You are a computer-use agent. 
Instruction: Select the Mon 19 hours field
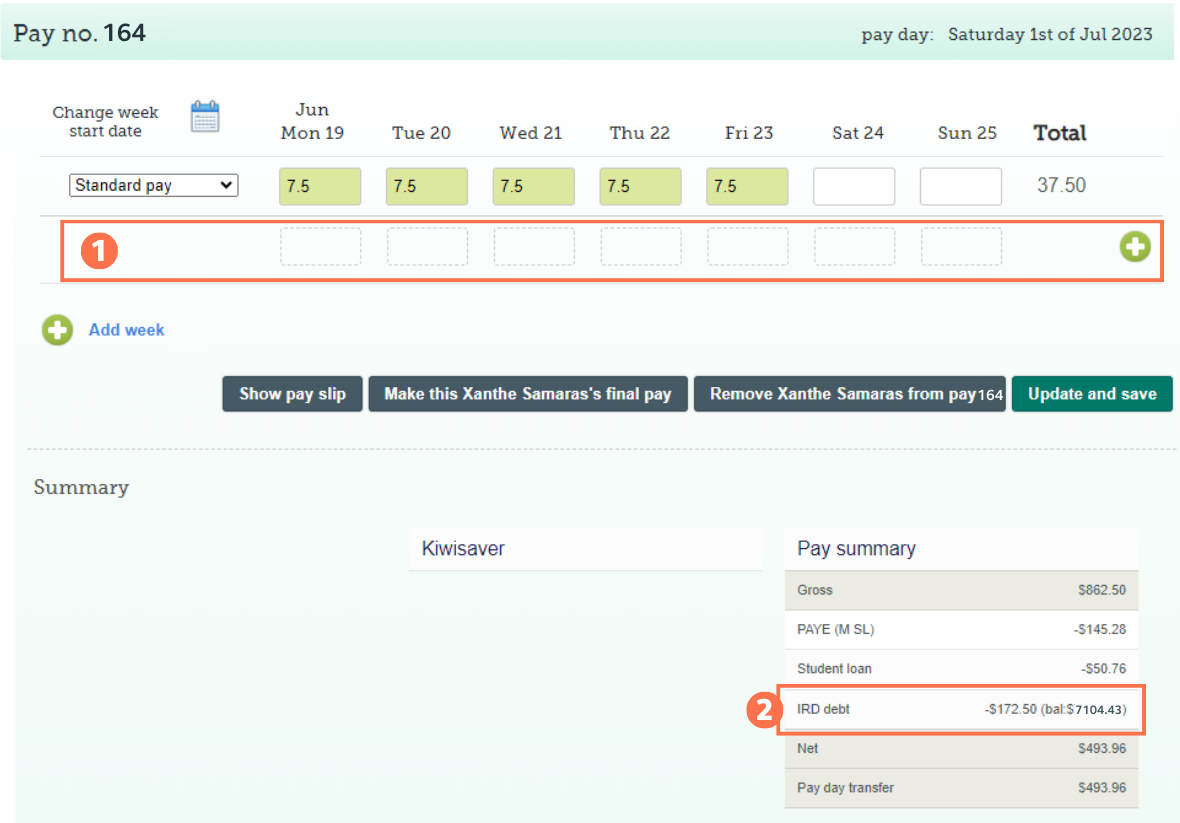point(320,186)
